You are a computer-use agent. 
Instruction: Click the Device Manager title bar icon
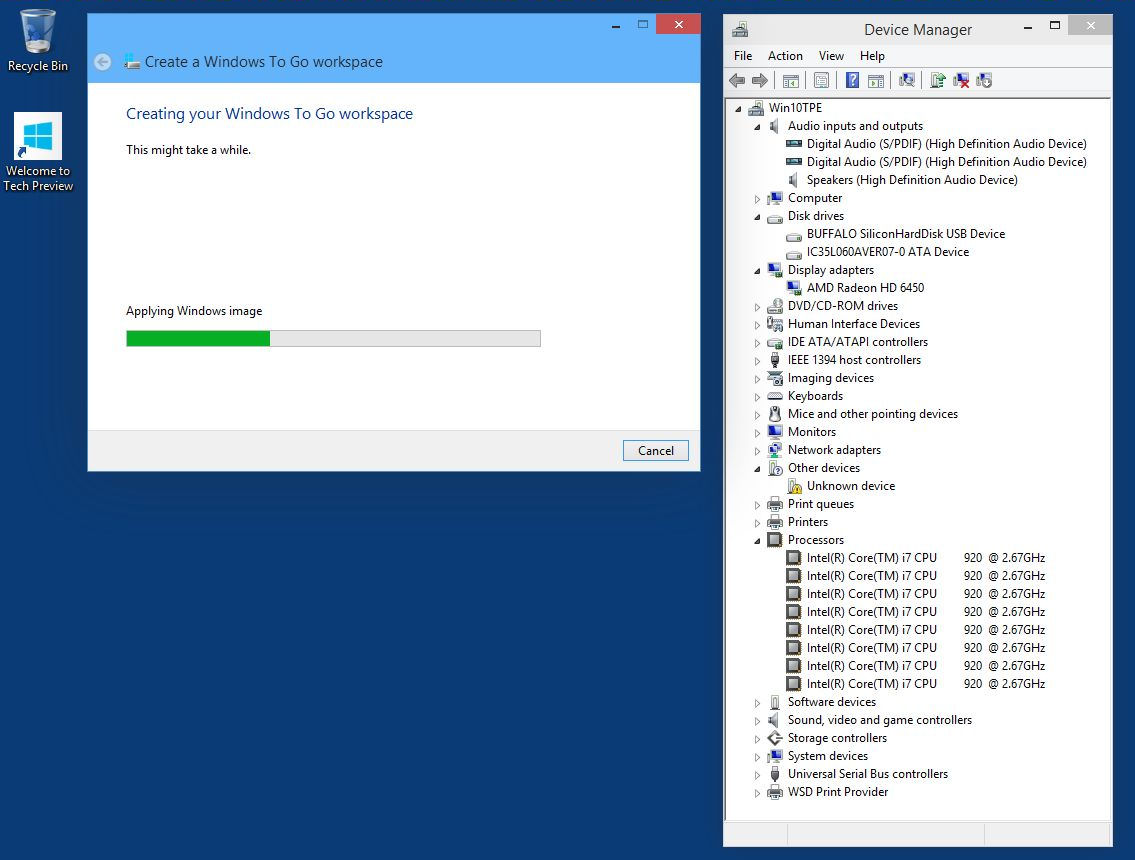[x=740, y=30]
